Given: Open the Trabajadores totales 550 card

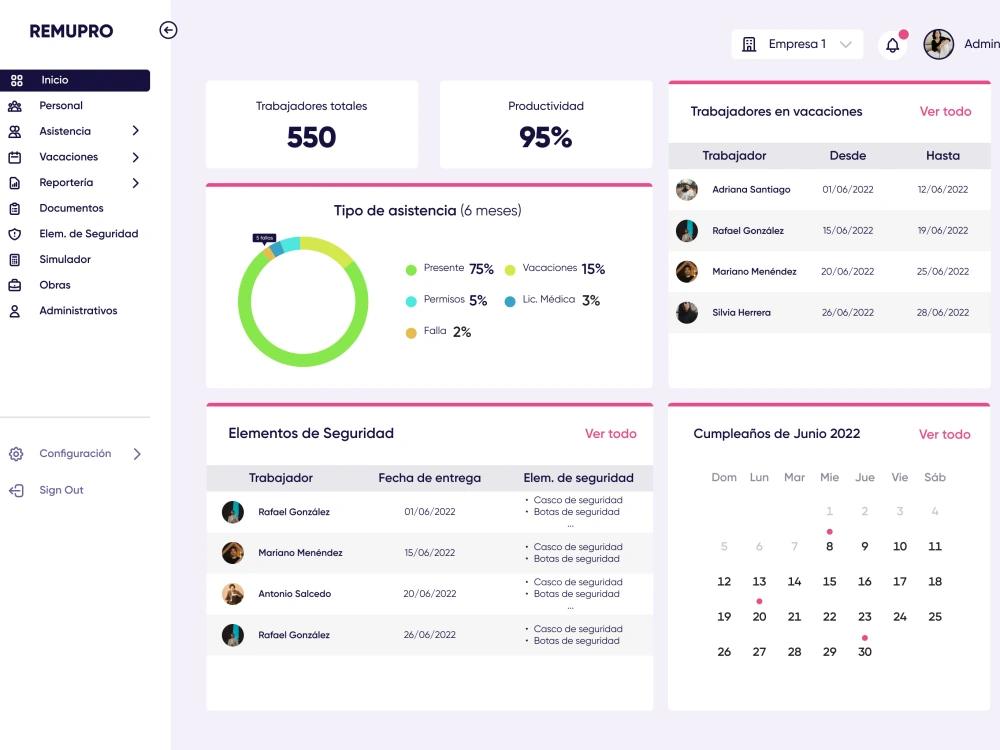Looking at the screenshot, I should click(312, 124).
